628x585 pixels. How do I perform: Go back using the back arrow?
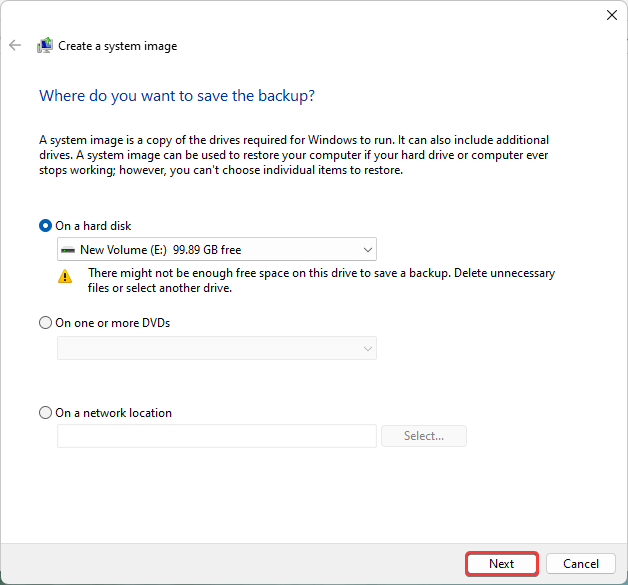click(x=15, y=45)
